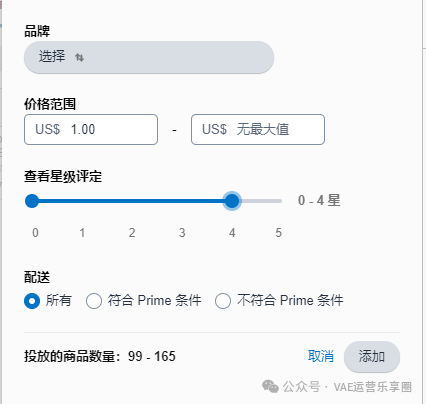Select the 不符合 Prime 条件 radio option
This screenshot has width=426, height=404.
223,301
